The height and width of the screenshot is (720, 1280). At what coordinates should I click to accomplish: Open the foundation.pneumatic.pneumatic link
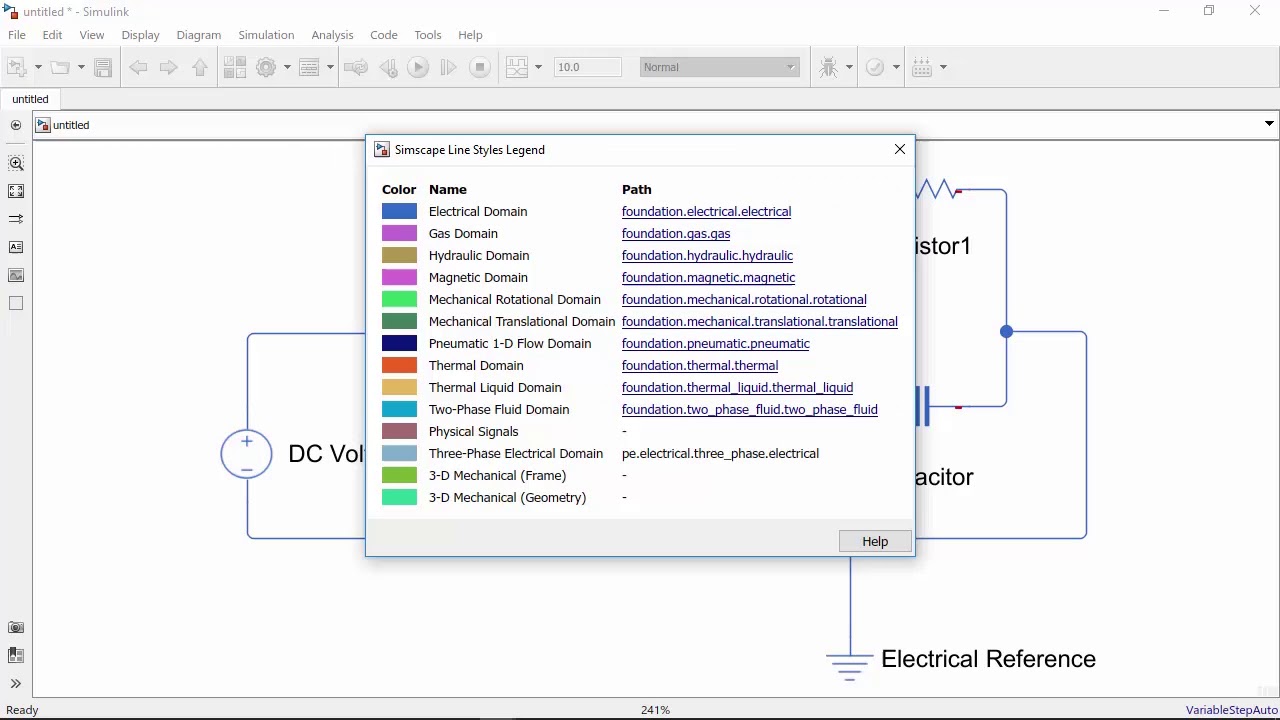[716, 344]
